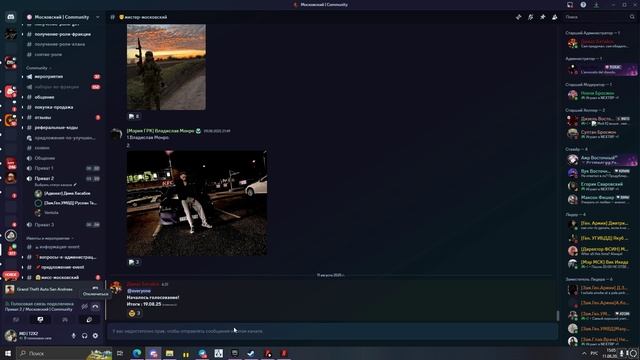The height and width of the screenshot is (360, 640).
Task: Open предложения-event channel
Action: coord(62,267)
